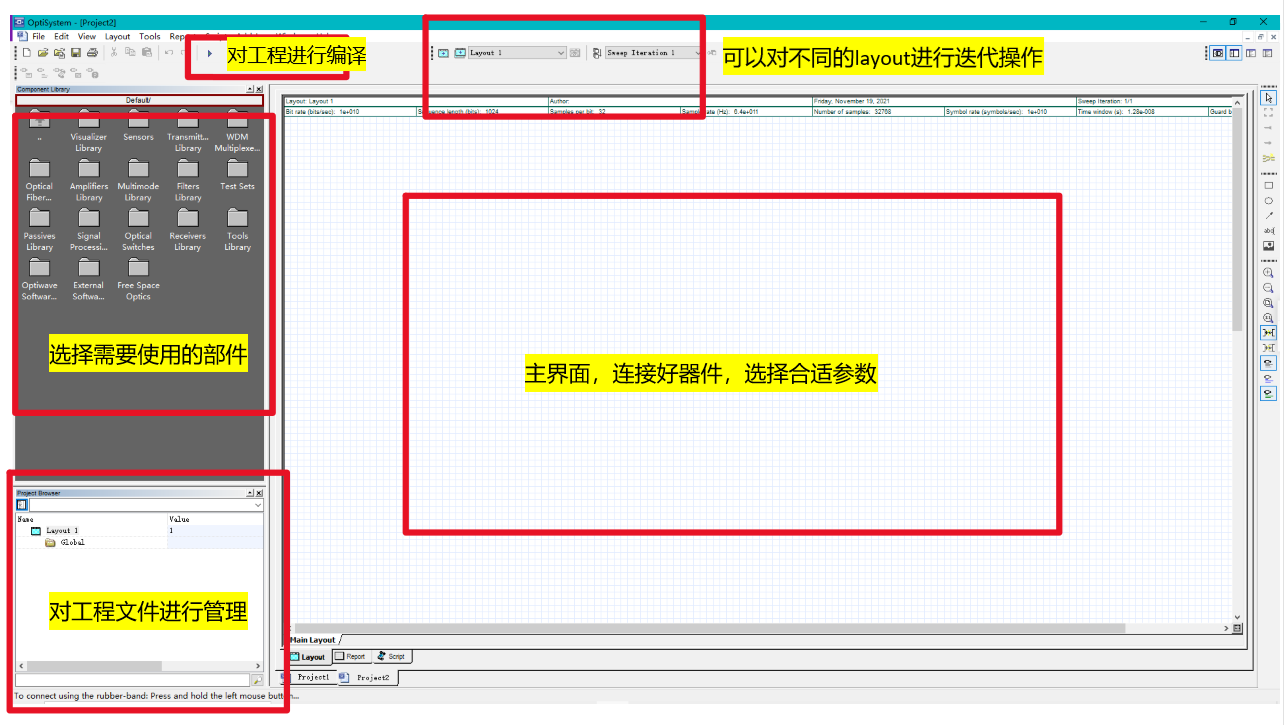1287x725 pixels.
Task: Select the Text label tool
Action: [1269, 231]
